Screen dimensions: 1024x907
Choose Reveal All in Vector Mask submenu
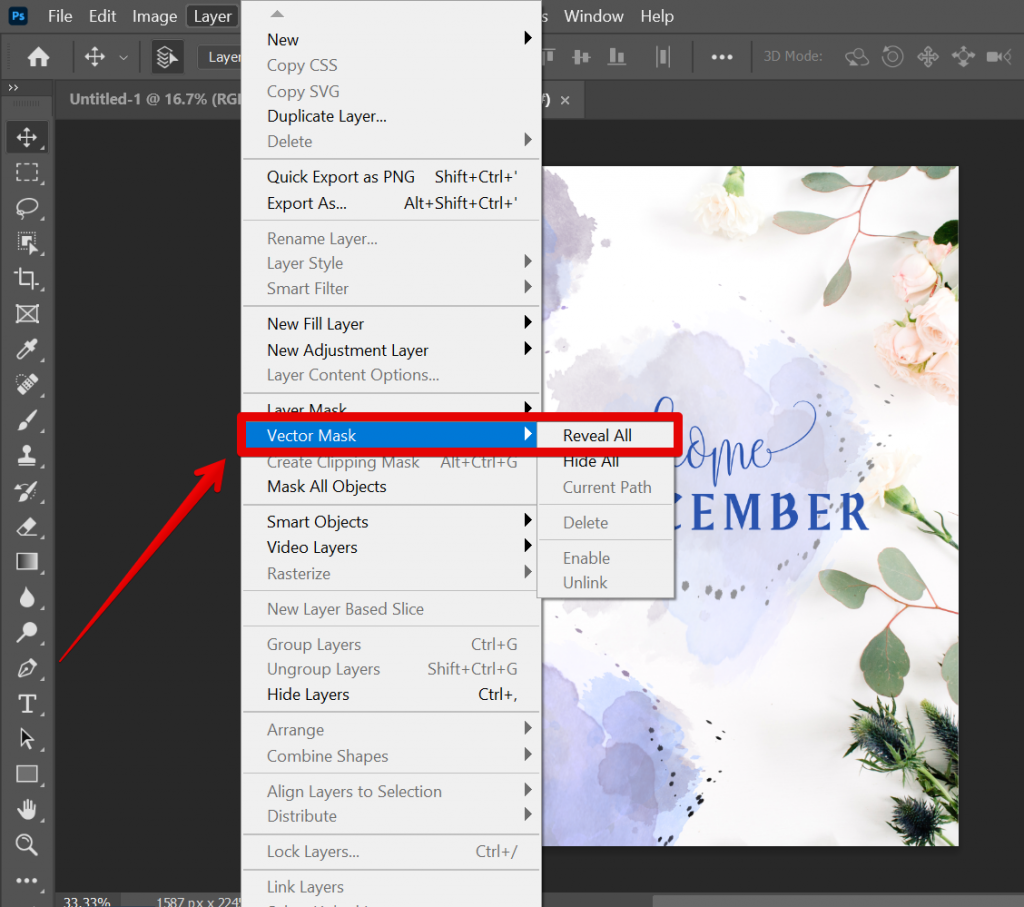point(597,435)
